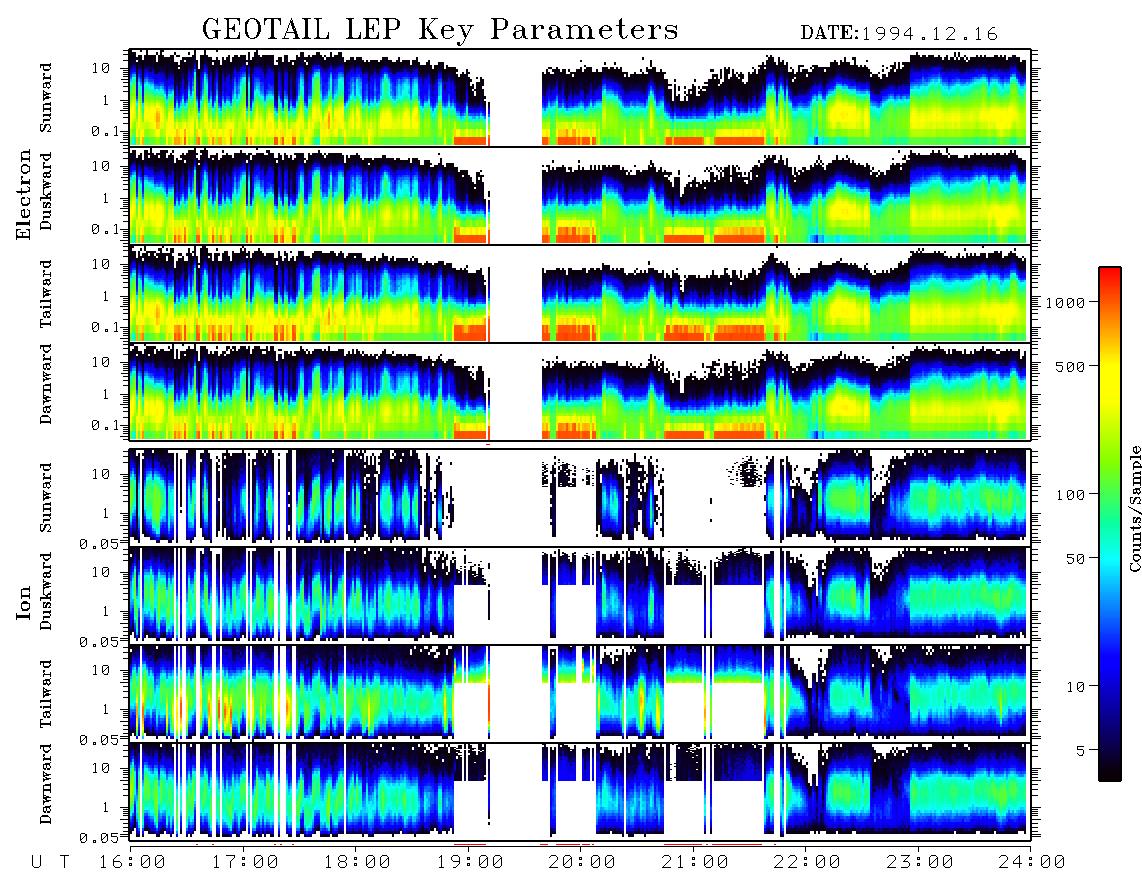This screenshot has width=1142, height=880.
Task: Select the Ion "Sunward" panel label
Action: pos(46,498)
